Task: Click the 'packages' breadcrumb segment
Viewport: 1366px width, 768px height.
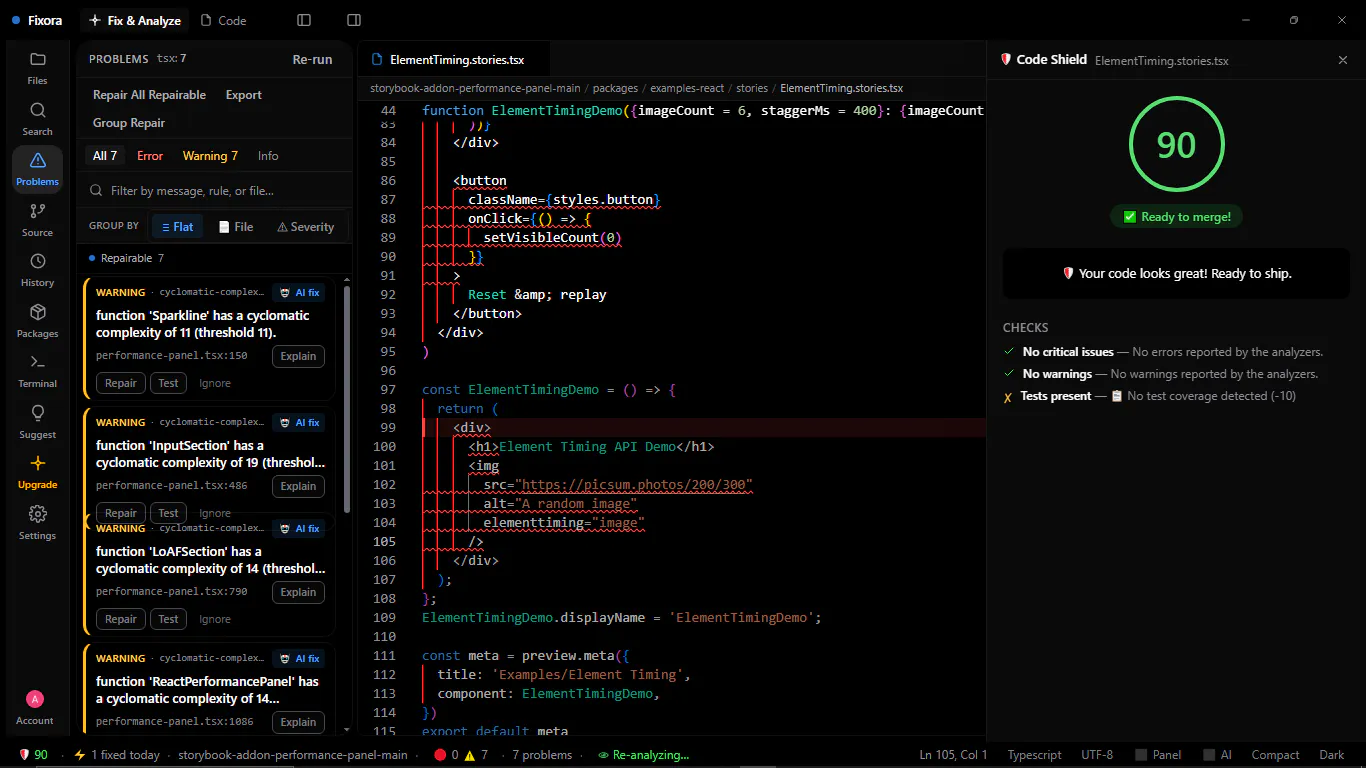Action: (616, 88)
